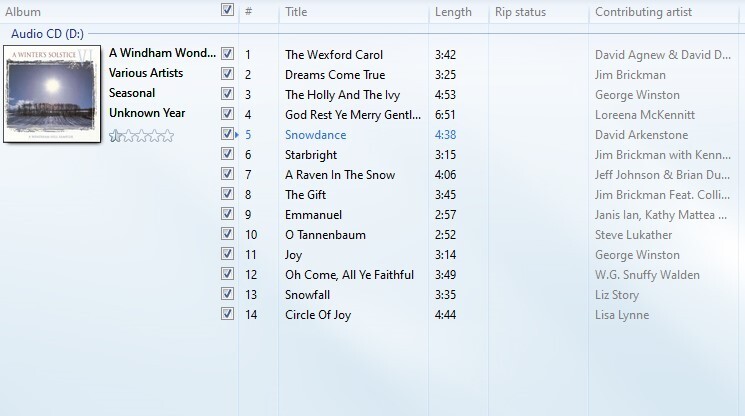Select the Joy track title
Image resolution: width=745 pixels, height=416 pixels.
[x=294, y=255]
